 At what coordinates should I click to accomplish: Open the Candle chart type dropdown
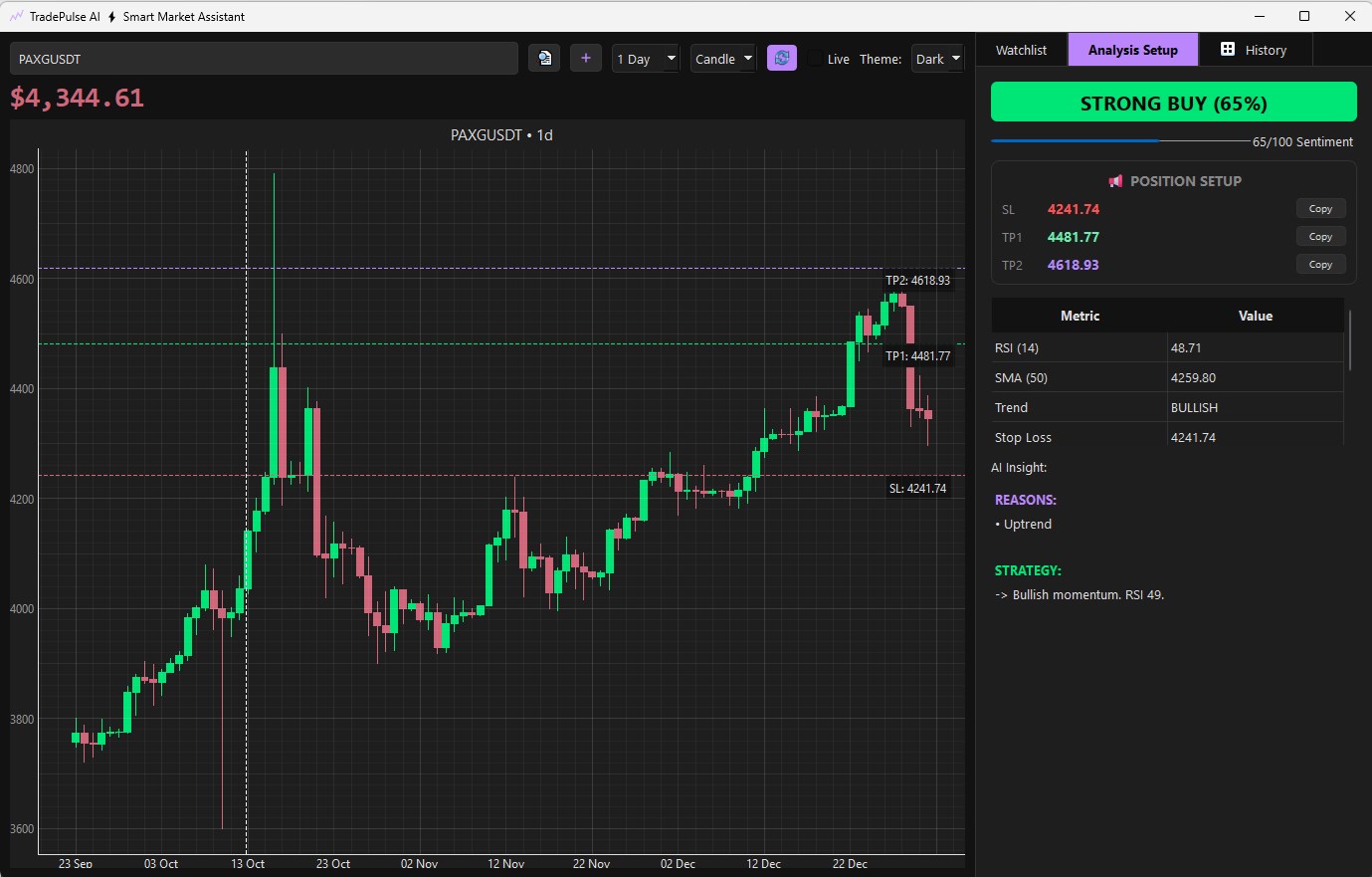point(723,58)
